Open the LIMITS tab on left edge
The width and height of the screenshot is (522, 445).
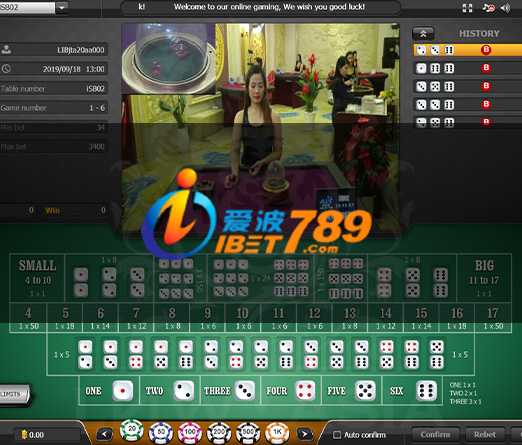pyautogui.click(x=14, y=394)
